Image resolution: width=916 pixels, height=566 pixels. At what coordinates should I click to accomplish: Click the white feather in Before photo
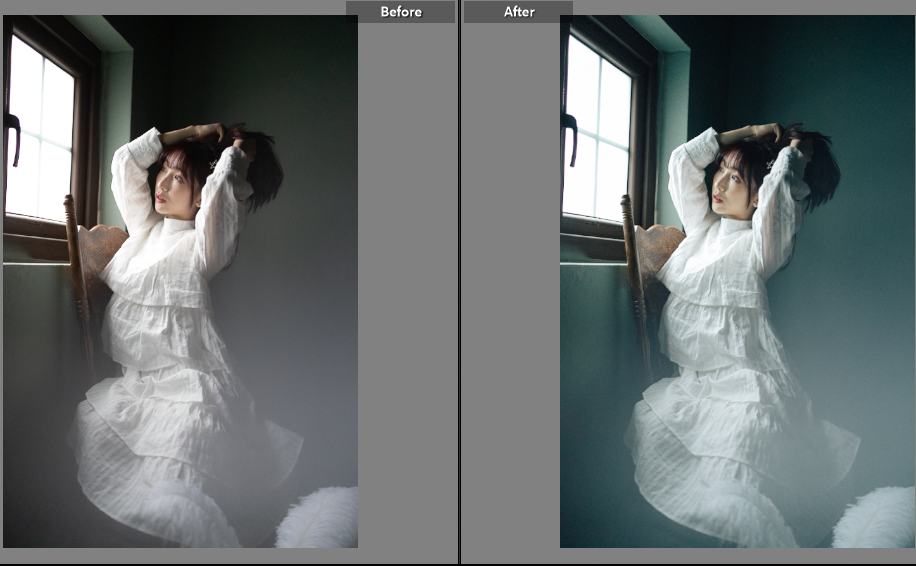pyautogui.click(x=322, y=520)
